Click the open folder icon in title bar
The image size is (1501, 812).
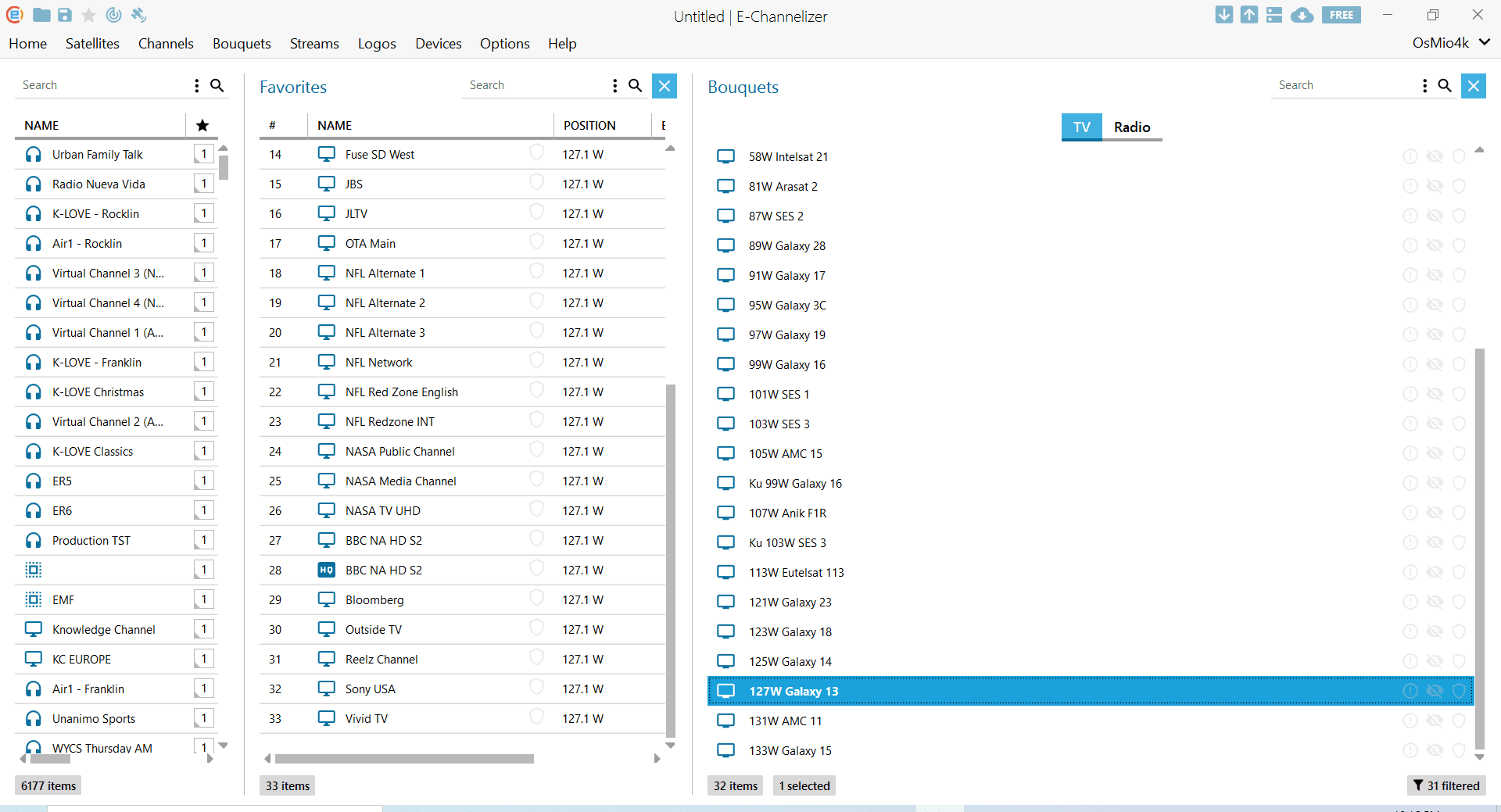coord(41,15)
